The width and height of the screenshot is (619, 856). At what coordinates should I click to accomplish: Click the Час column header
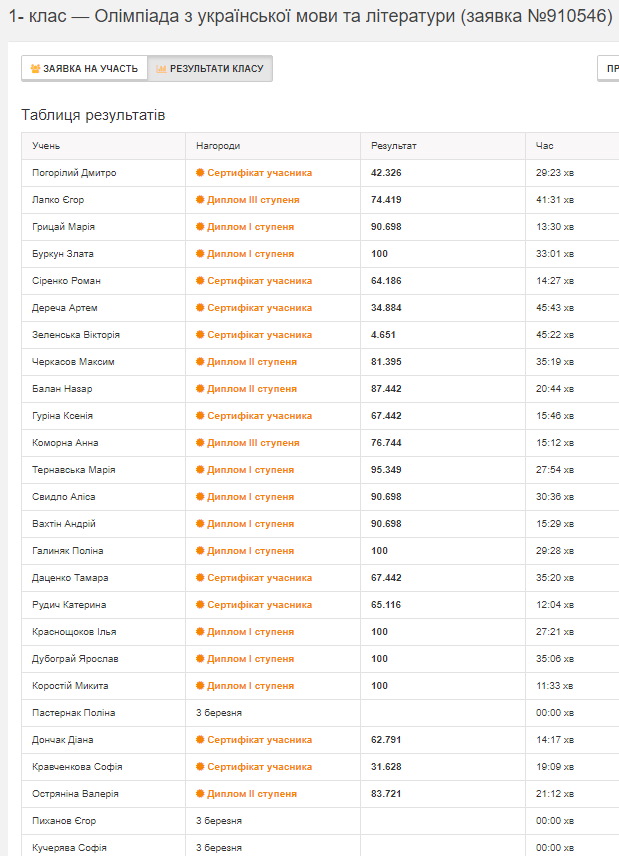[x=544, y=146]
